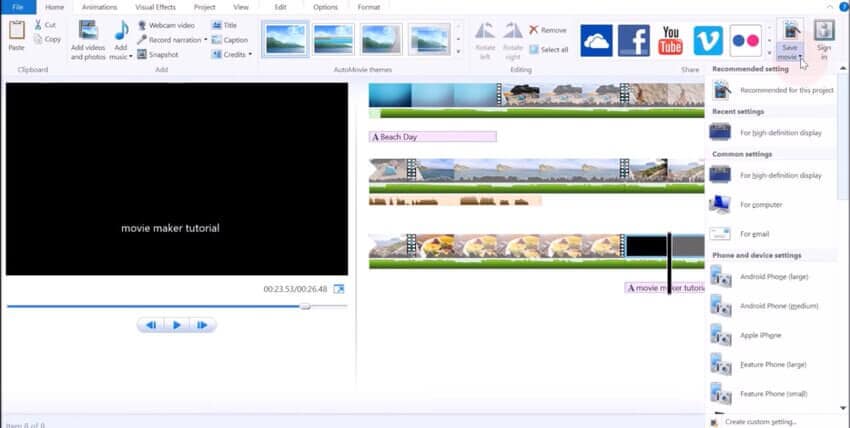
Task: Switch to the View tab
Action: click(241, 7)
